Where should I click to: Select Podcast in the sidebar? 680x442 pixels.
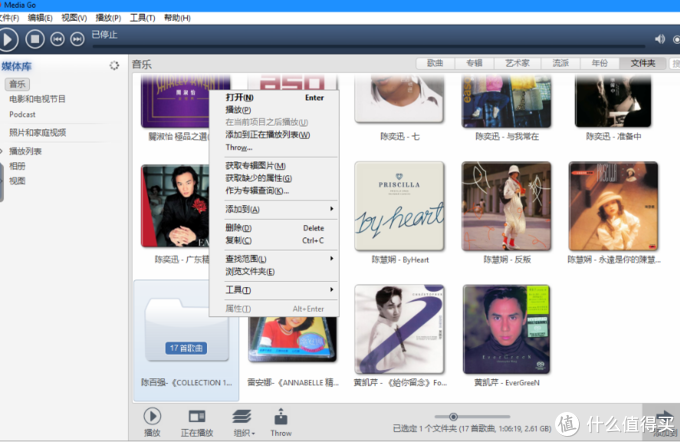[23, 115]
